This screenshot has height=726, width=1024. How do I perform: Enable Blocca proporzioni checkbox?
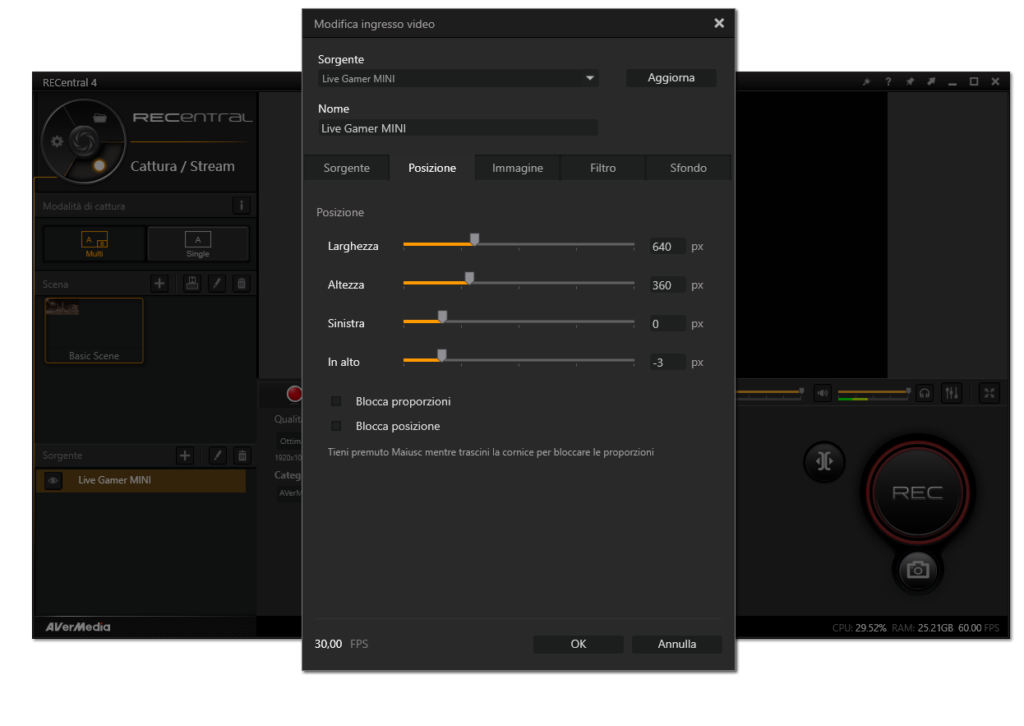pyautogui.click(x=336, y=401)
